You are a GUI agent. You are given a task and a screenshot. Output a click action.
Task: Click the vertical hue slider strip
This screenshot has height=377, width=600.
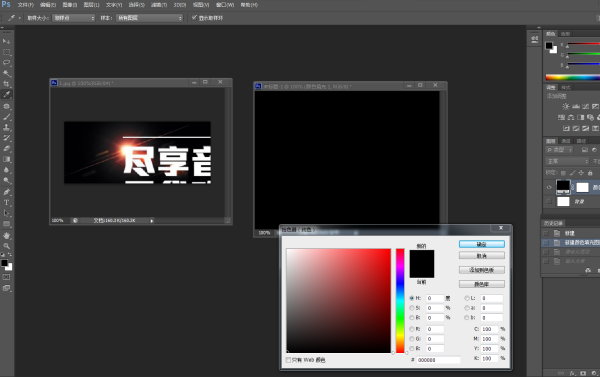(x=400, y=301)
